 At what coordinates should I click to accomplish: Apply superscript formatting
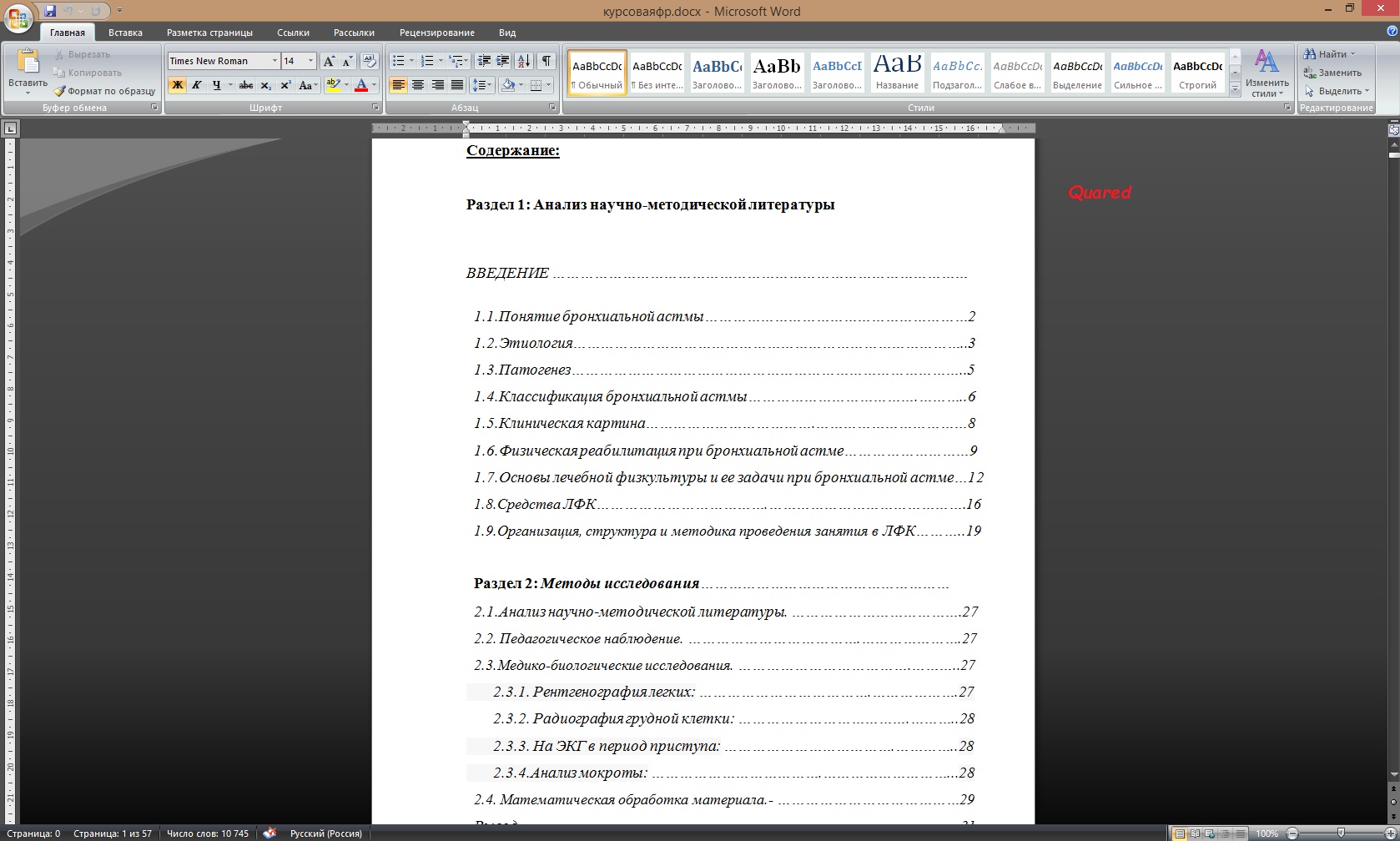tap(285, 85)
